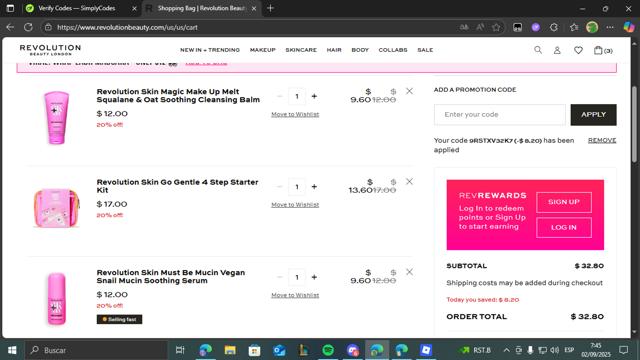Open Go Gentle 4 Step Starter Kit title
Image resolution: width=640 pixels, height=360 pixels.
tap(177, 186)
